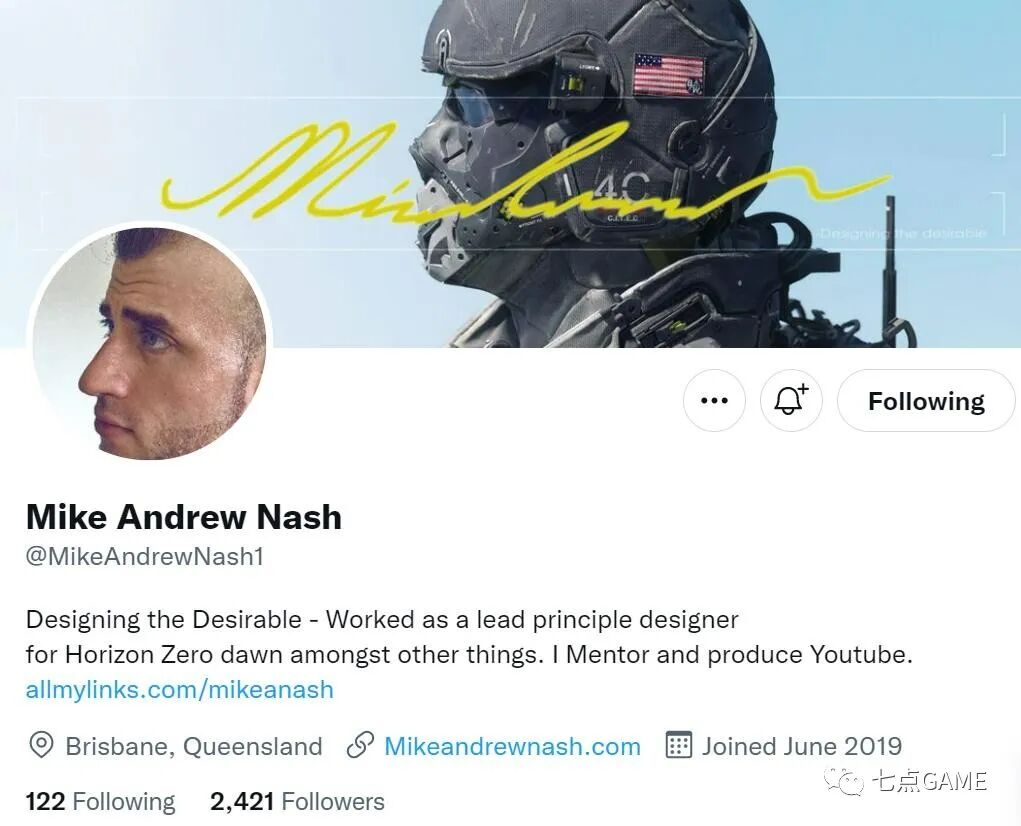1021x826 pixels.
Task: Visit the Mikeandrewnash.com website link
Action: click(512, 746)
